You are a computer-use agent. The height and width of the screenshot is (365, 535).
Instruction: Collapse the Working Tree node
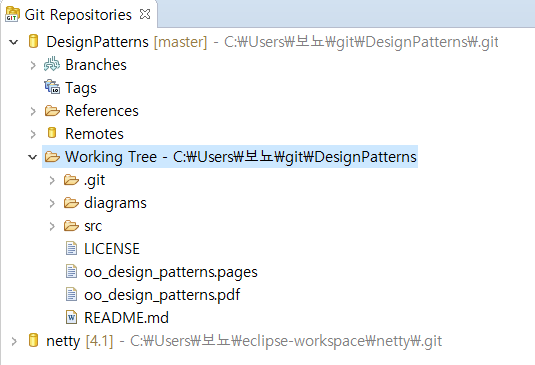pyautogui.click(x=32, y=157)
